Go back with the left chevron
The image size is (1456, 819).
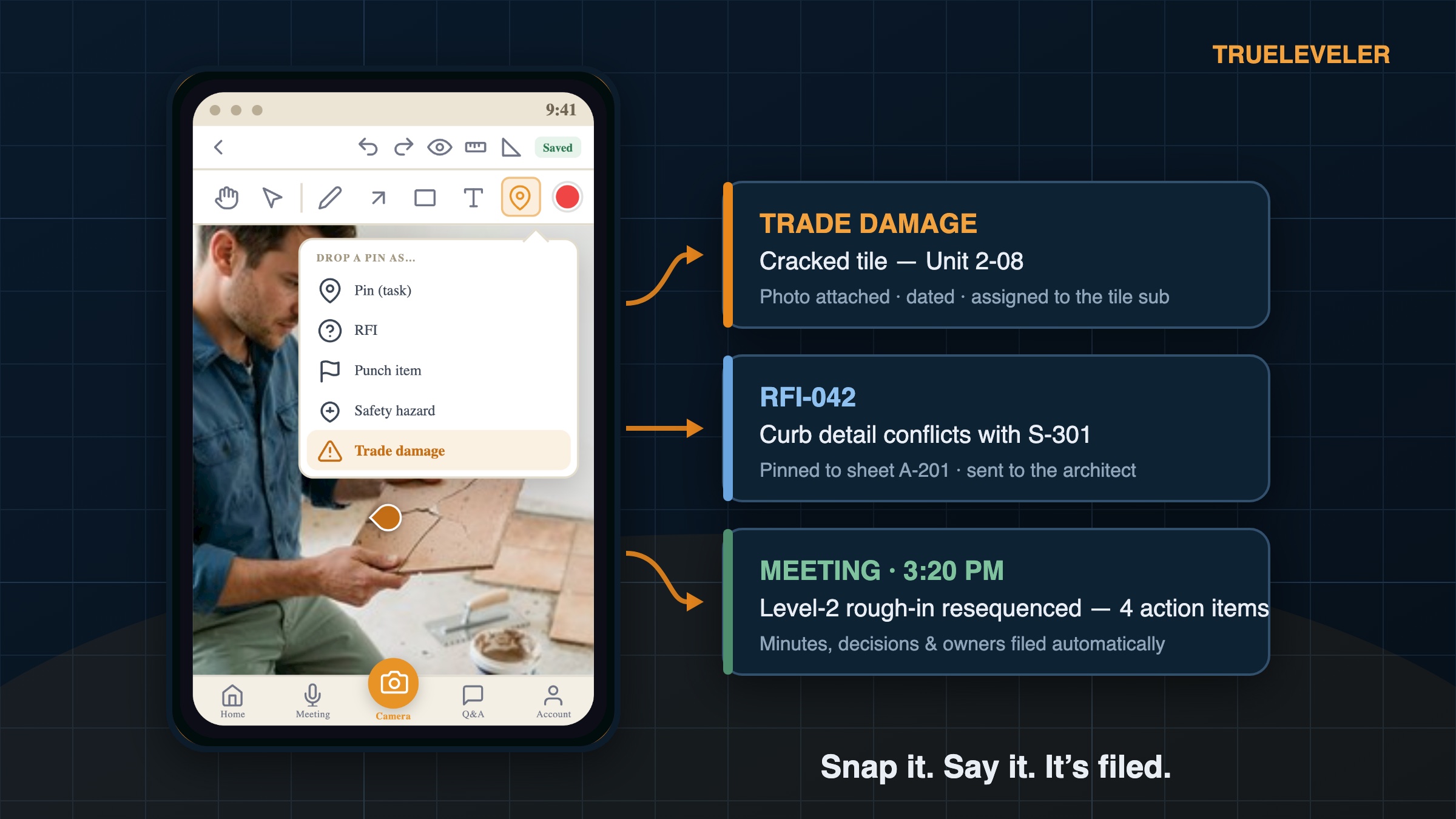pyautogui.click(x=219, y=147)
